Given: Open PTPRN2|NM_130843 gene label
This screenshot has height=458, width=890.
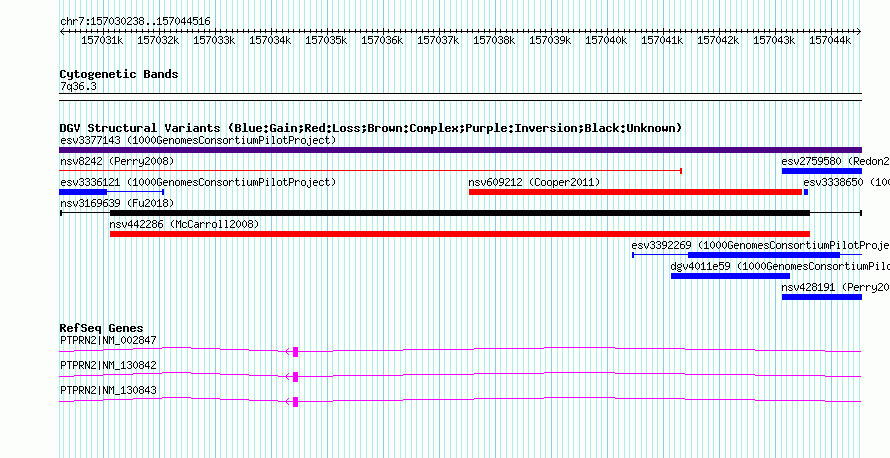Looking at the screenshot, I should click(108, 390).
